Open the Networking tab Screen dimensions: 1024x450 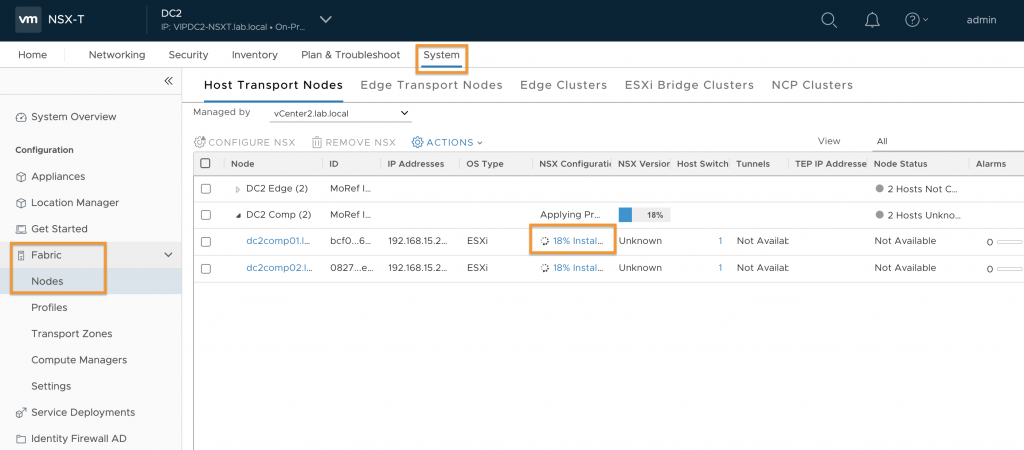[117, 55]
